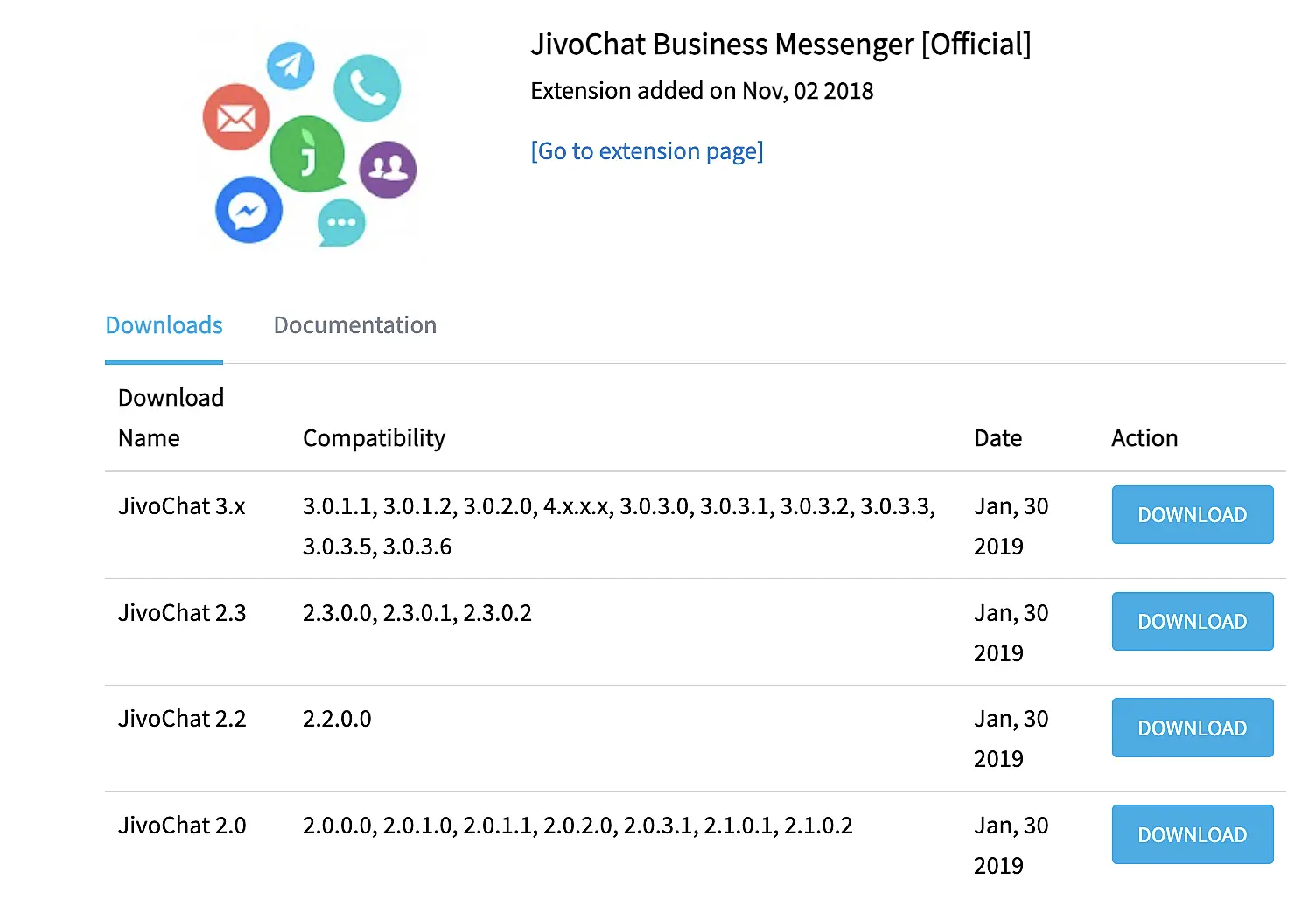1316x906 pixels.
Task: Follow the Go to extension page link
Action: 647,151
